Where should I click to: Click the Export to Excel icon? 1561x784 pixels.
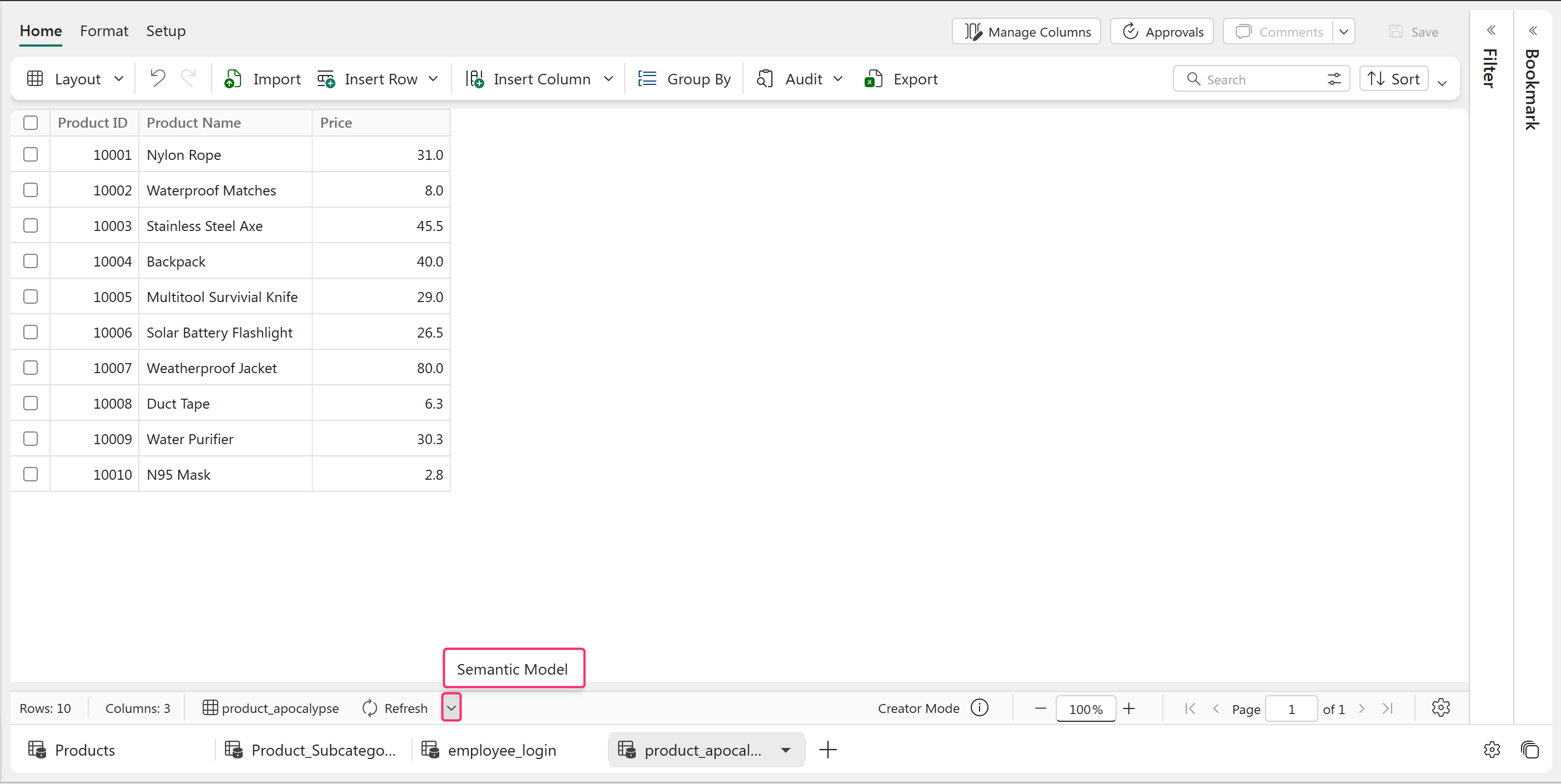(873, 79)
